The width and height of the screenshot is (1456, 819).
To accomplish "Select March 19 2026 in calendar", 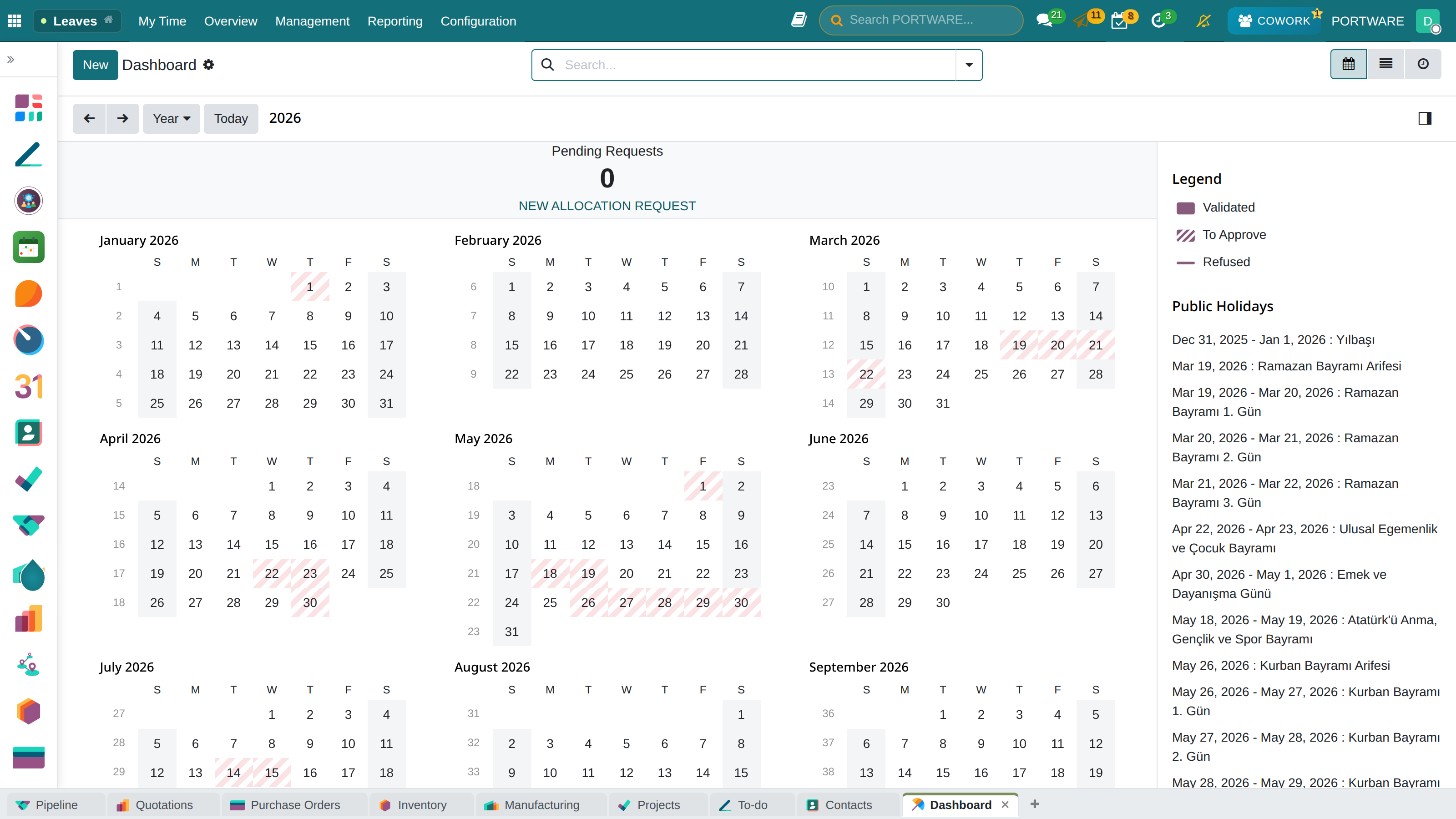I will (1019, 345).
